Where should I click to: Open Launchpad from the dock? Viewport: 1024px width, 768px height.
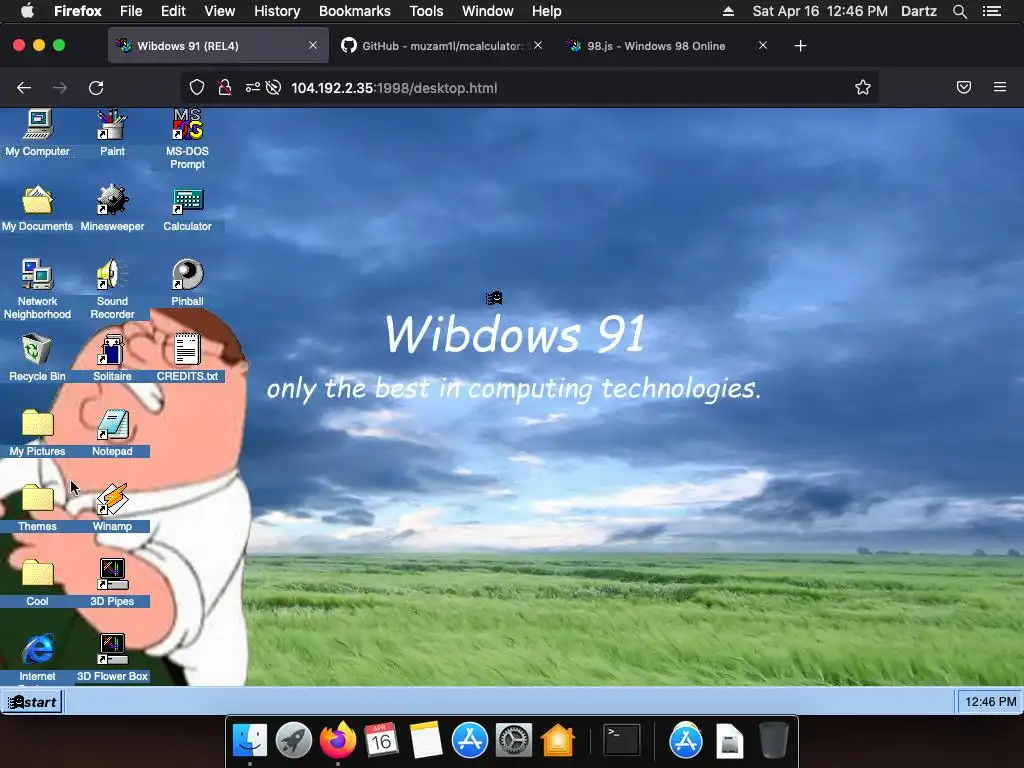tap(294, 741)
